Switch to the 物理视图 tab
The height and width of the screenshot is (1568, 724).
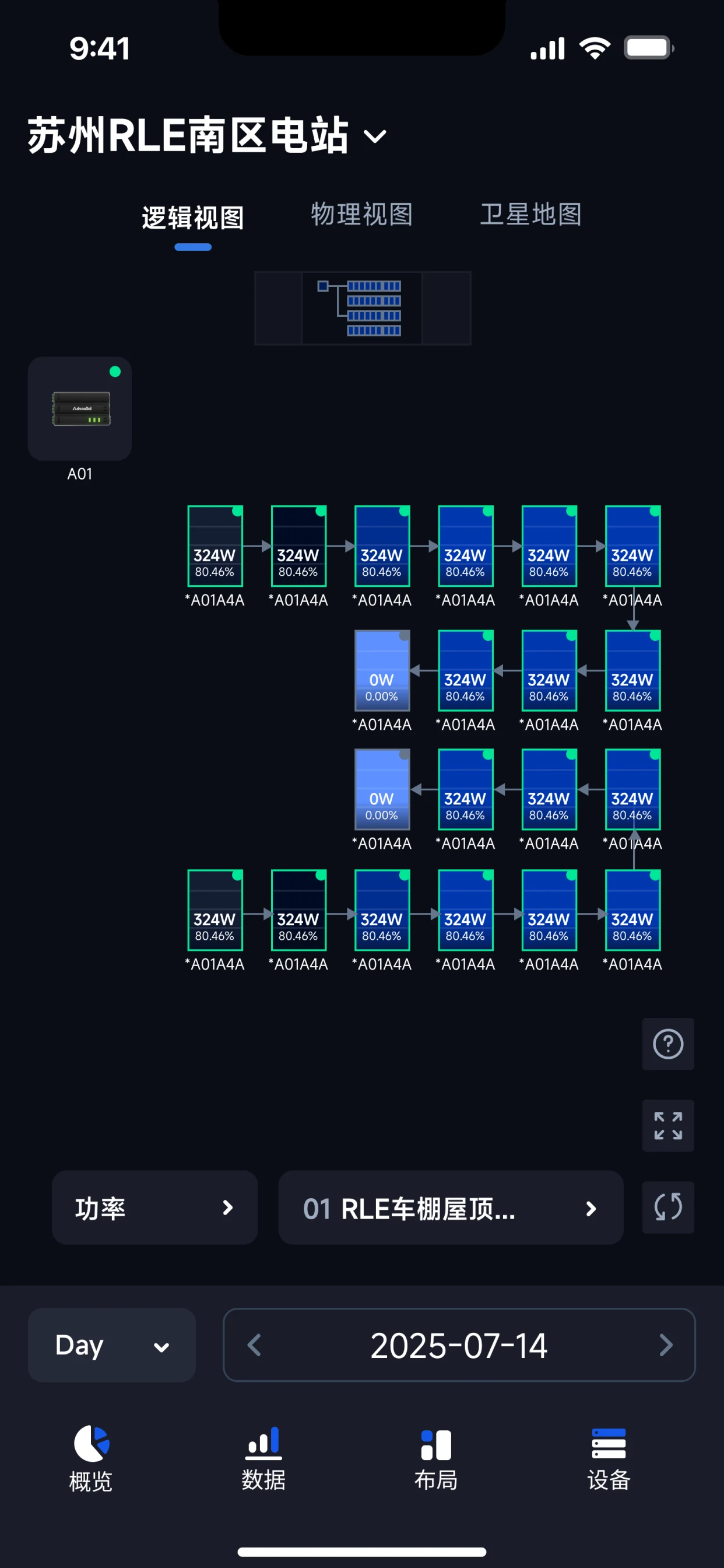362,214
